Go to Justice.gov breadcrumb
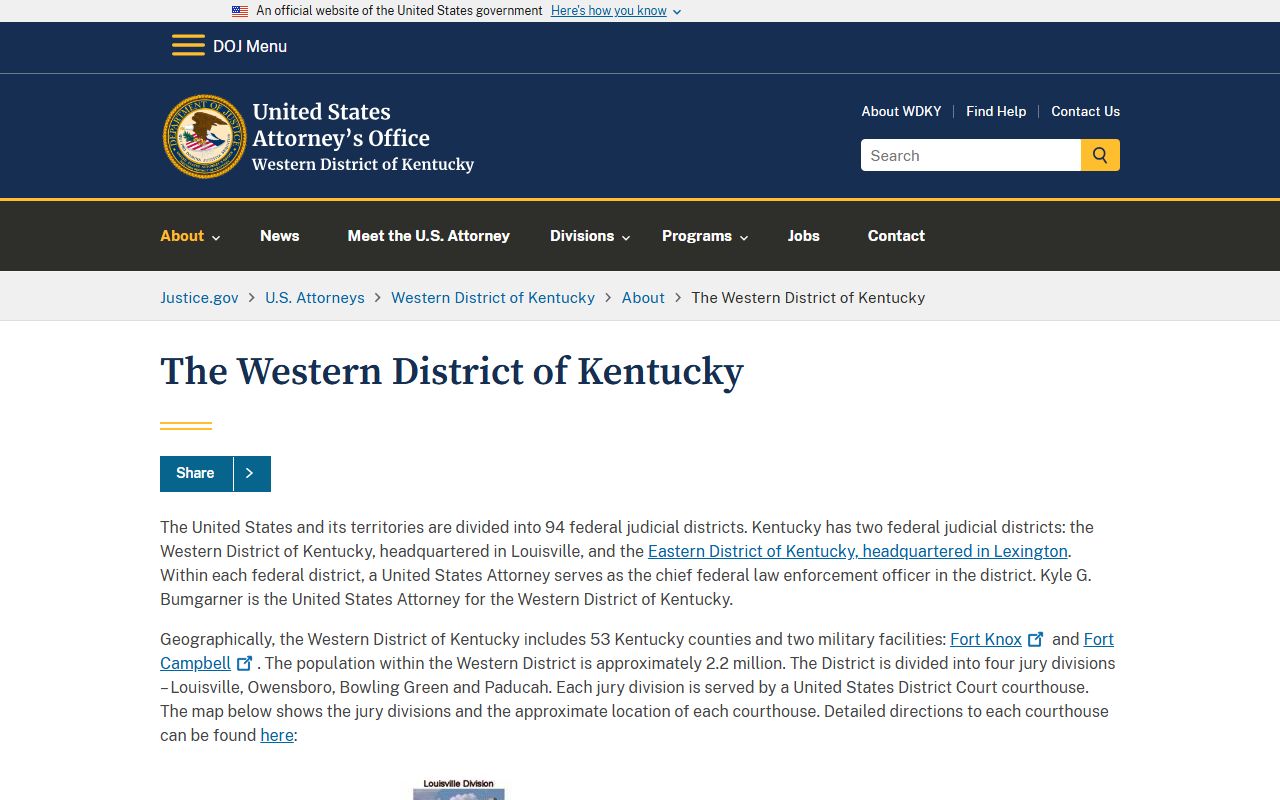Image resolution: width=1280 pixels, height=800 pixels. coord(199,297)
